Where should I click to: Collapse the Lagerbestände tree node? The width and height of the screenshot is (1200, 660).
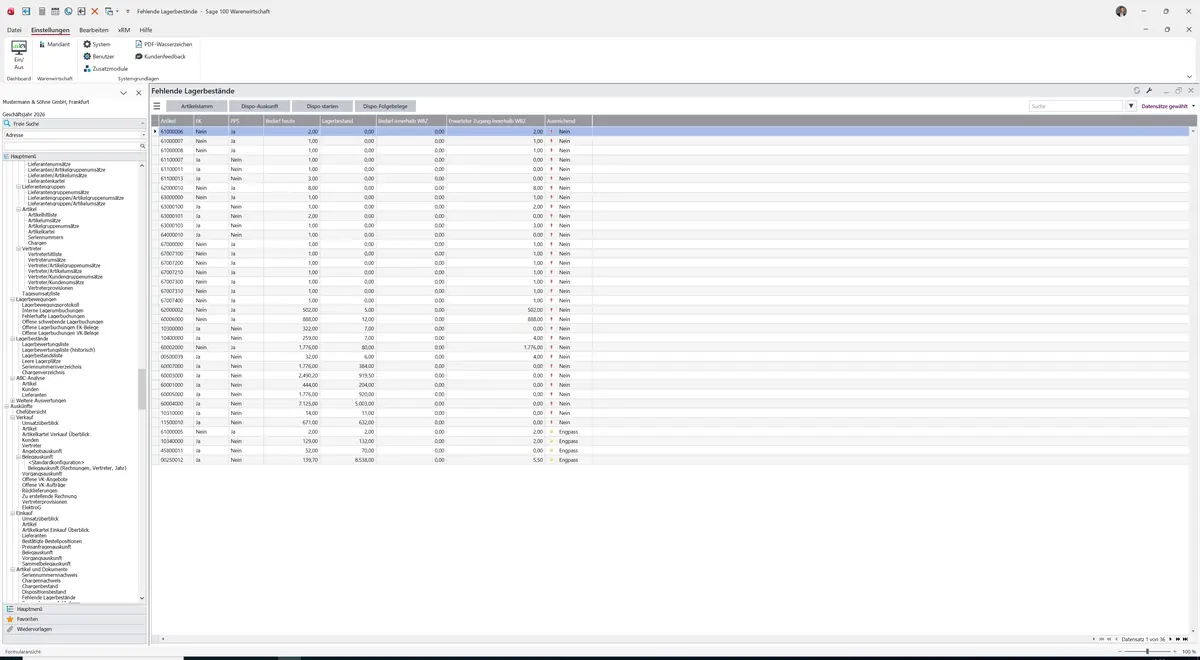(13, 338)
